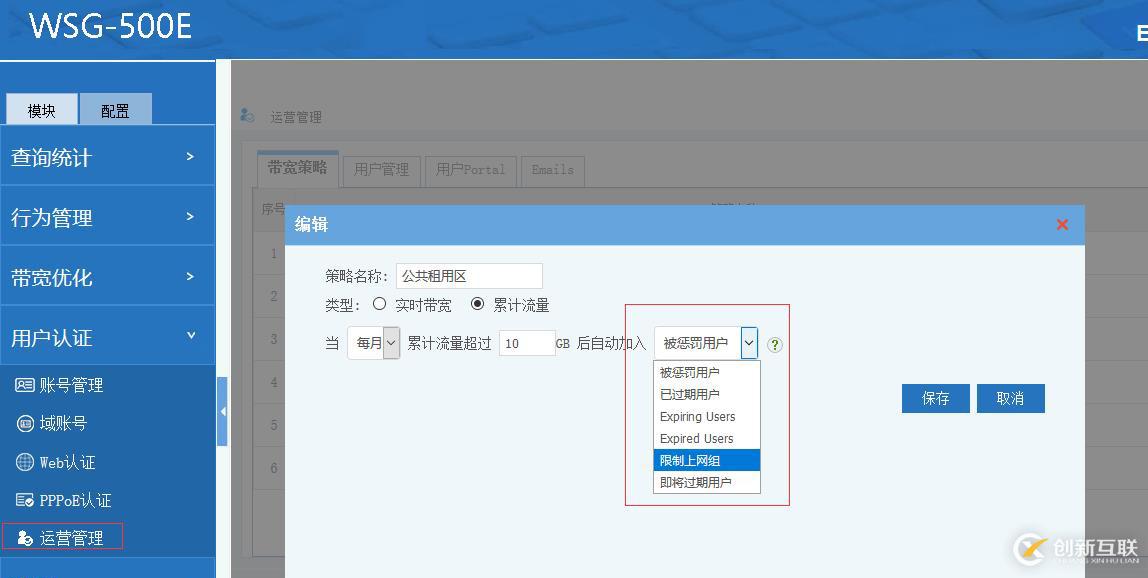Viewport: 1148px width, 578px height.
Task: Choose Expiring Users from the dropdown list
Action: coord(707,416)
